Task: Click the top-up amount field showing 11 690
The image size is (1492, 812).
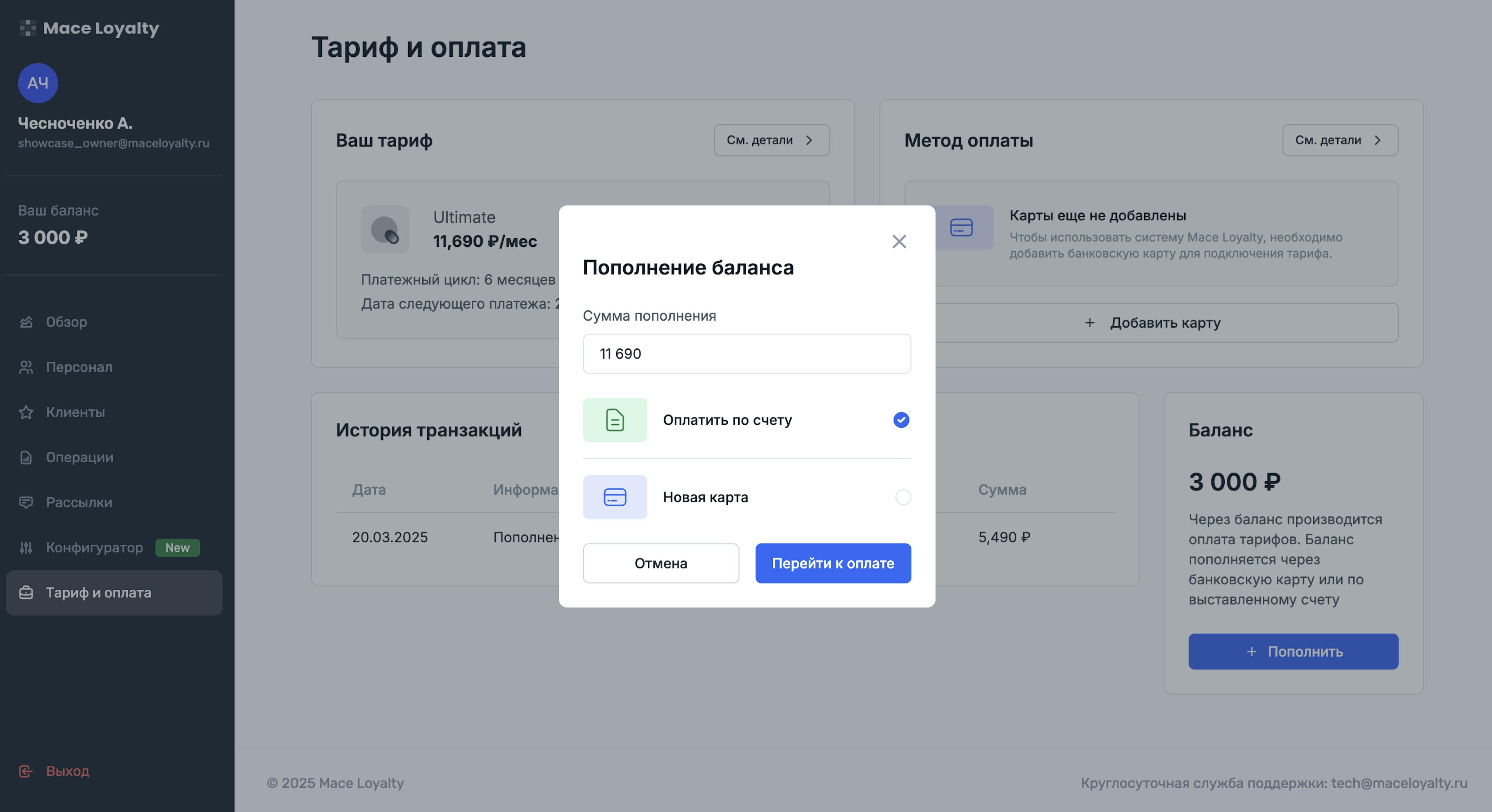Action: click(746, 354)
